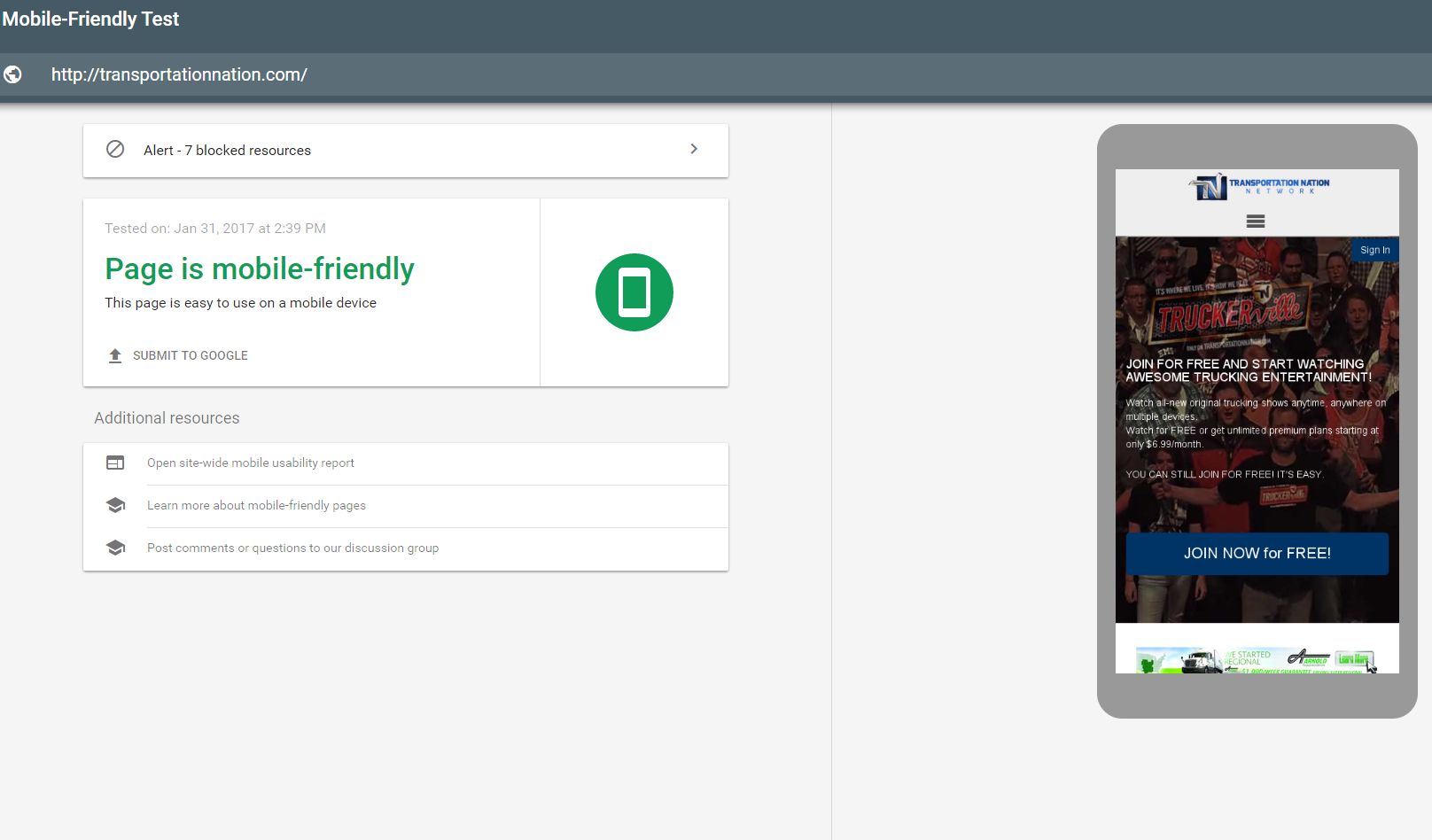This screenshot has height=840, width=1432.
Task: Click graduation cap icon beside Learn more
Action: [x=115, y=505]
